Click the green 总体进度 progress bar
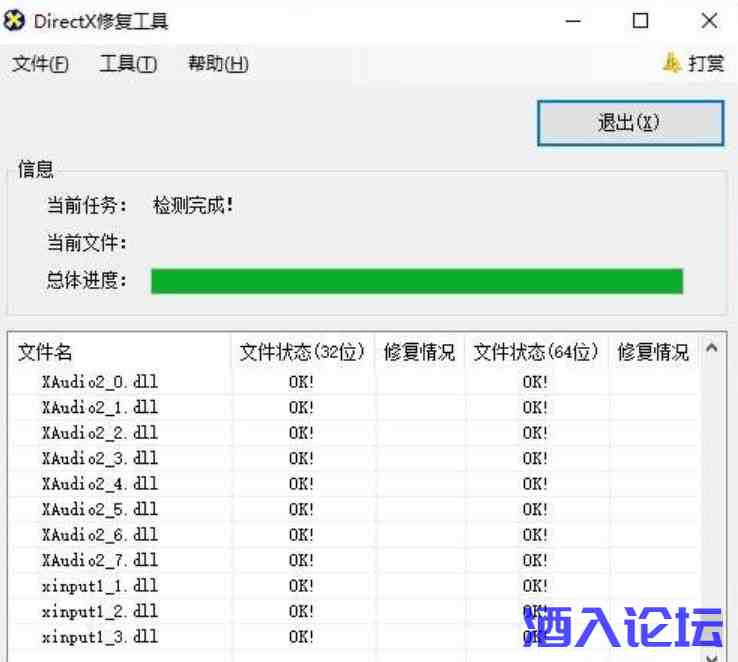The image size is (738, 662). click(x=417, y=281)
